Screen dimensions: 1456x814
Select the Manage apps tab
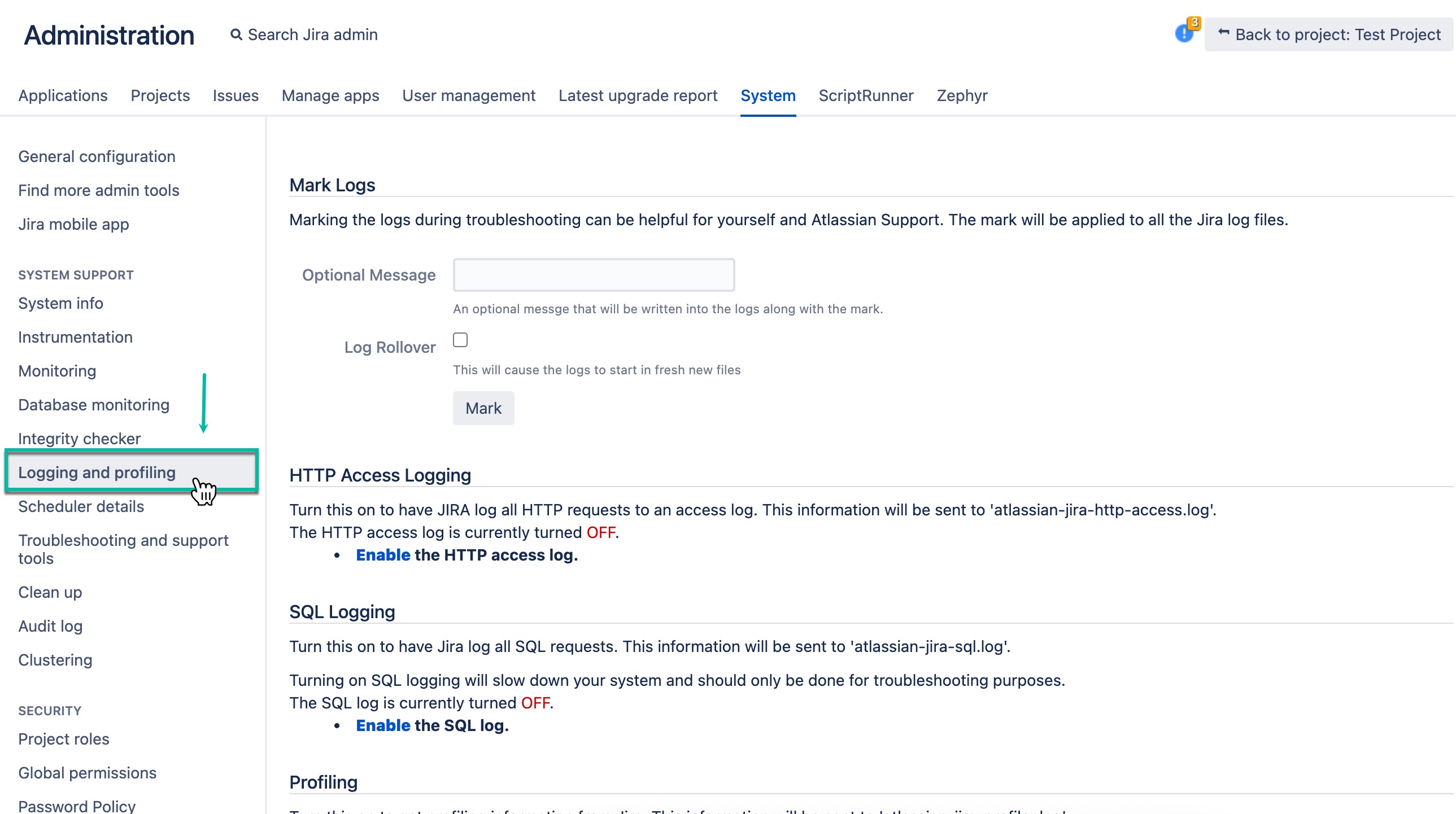point(330,95)
